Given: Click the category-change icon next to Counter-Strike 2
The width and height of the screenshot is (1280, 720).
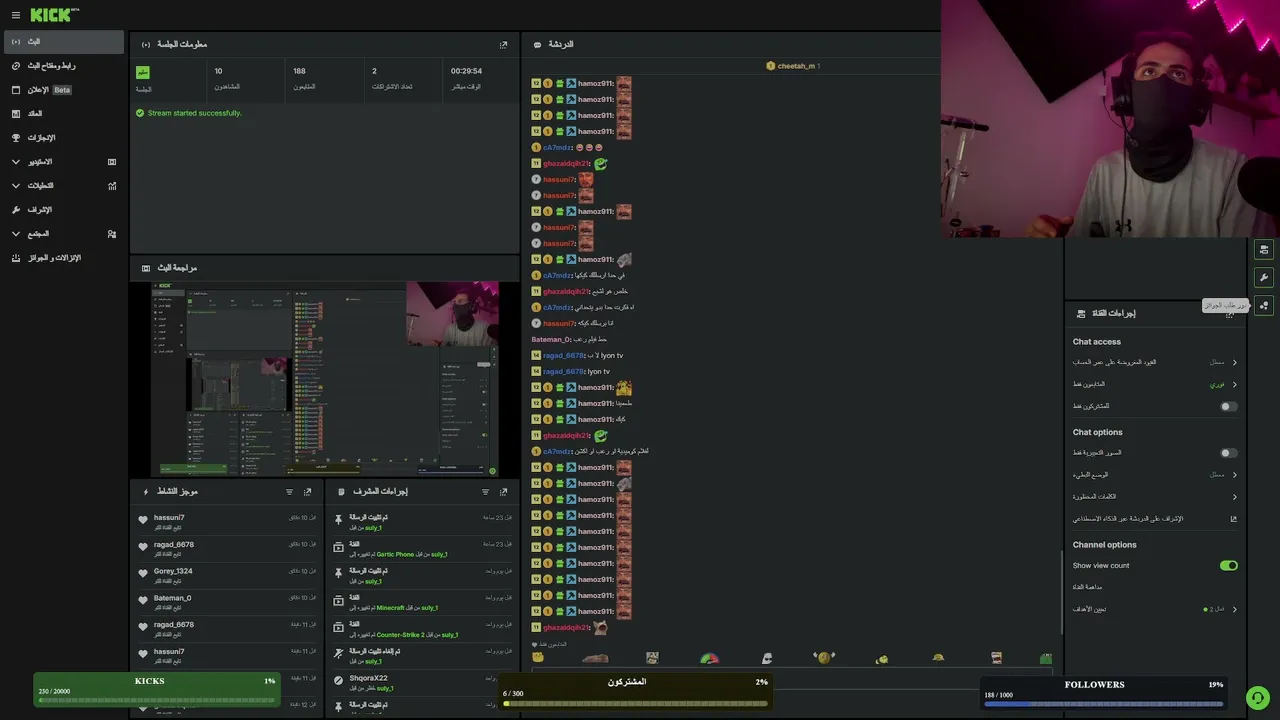Looking at the screenshot, I should [x=339, y=627].
